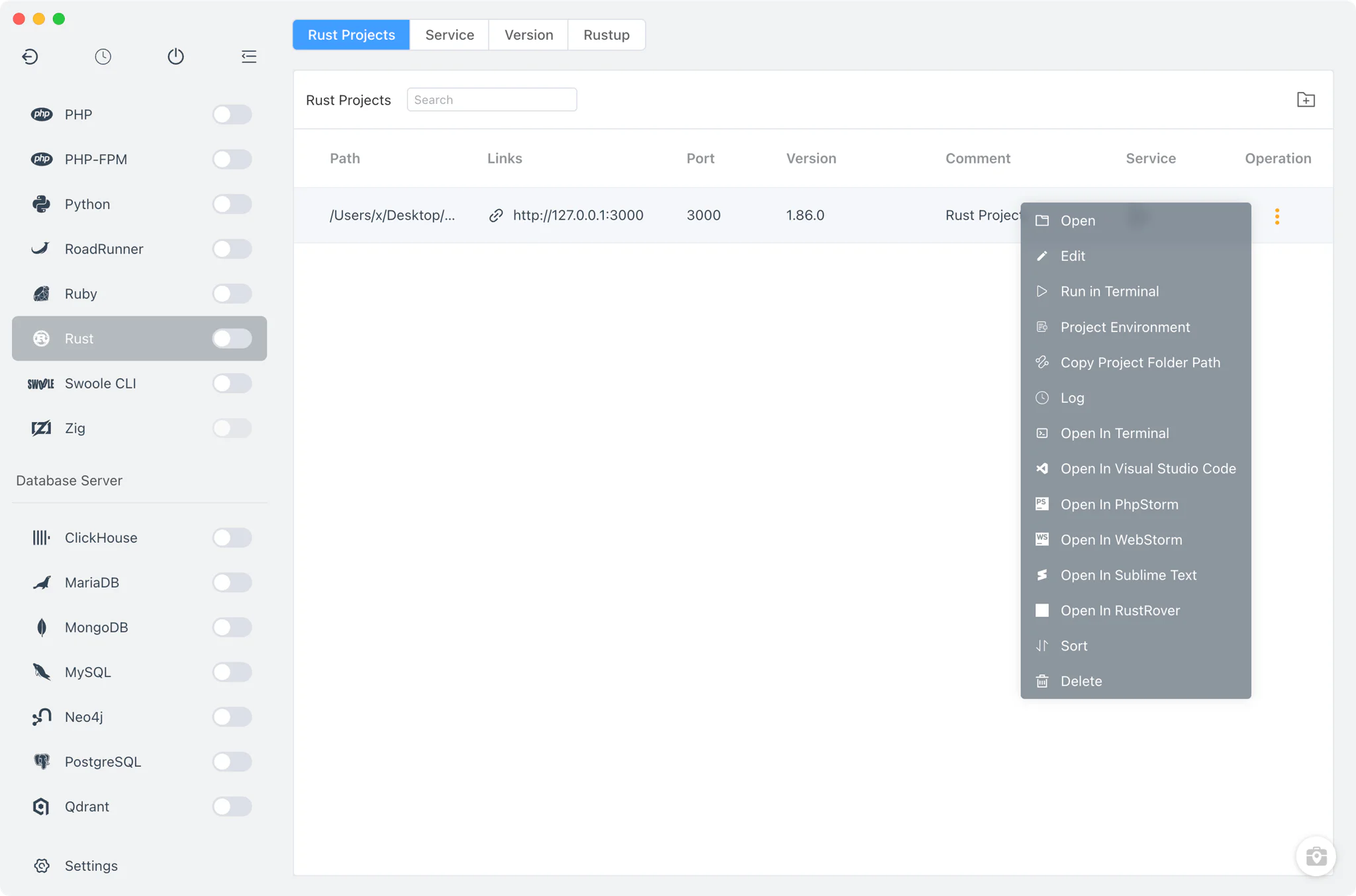Click the 1.86.0 version cell
The height and width of the screenshot is (896, 1356).
[805, 216]
